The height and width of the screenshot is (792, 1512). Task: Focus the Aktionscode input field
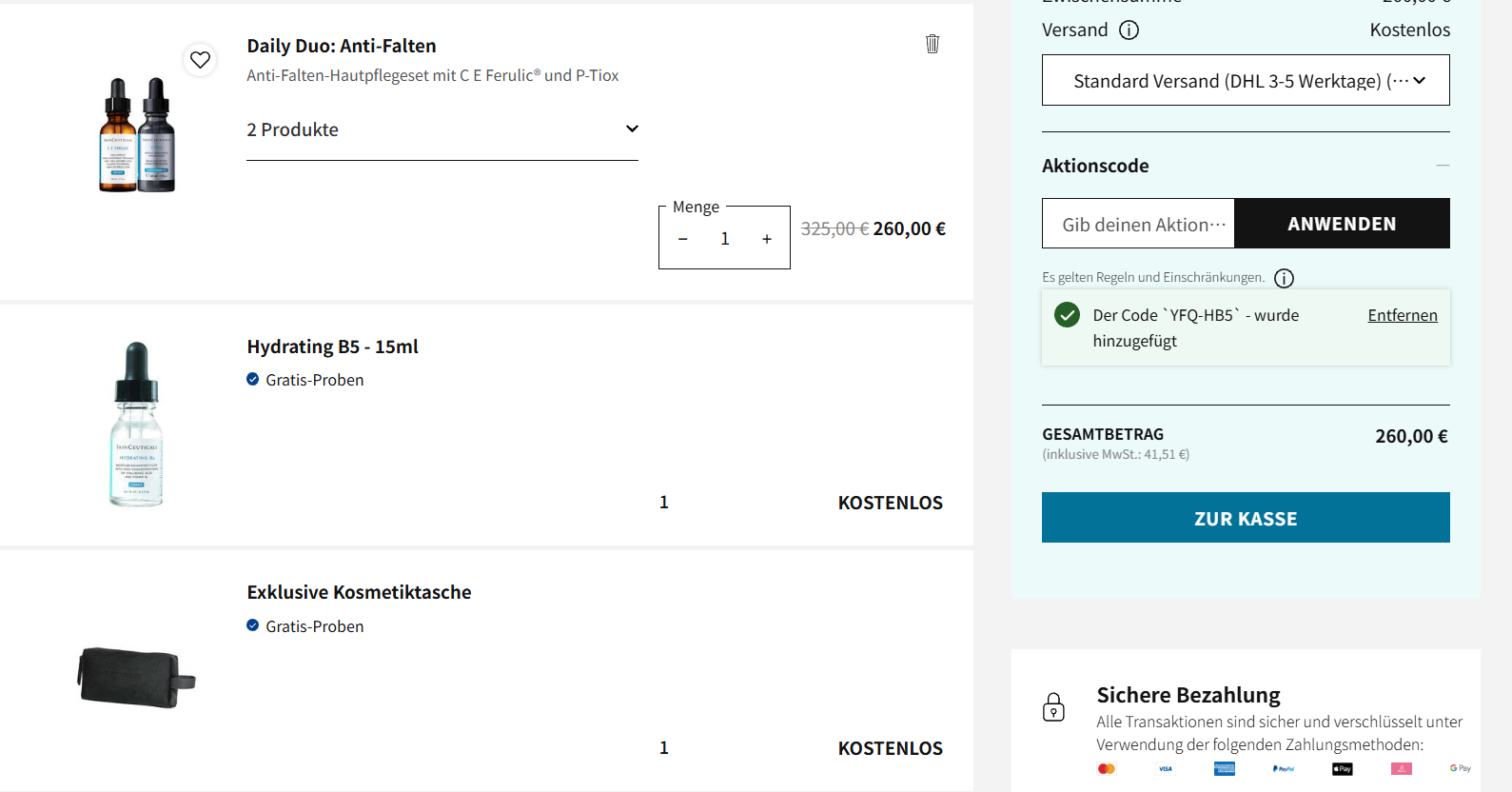pos(1138,225)
